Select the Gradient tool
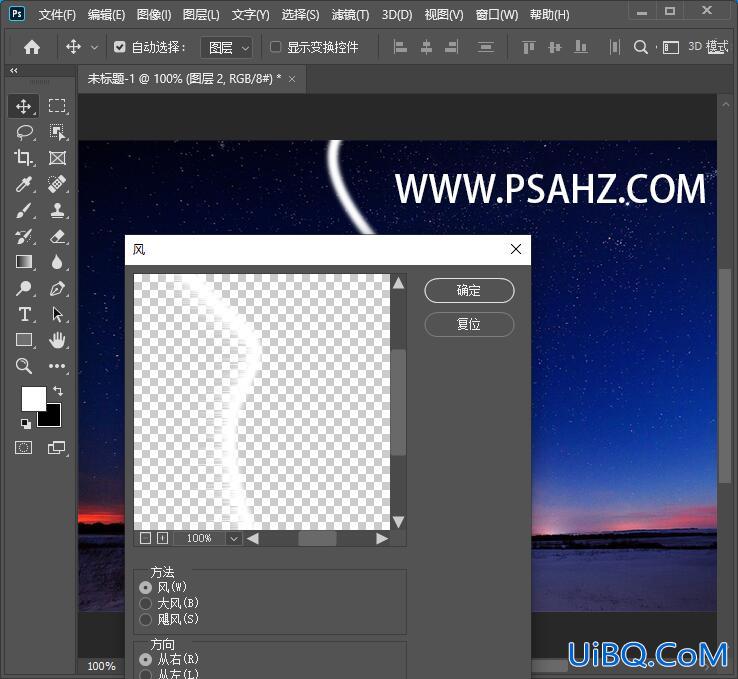The height and width of the screenshot is (679, 738). 24,262
